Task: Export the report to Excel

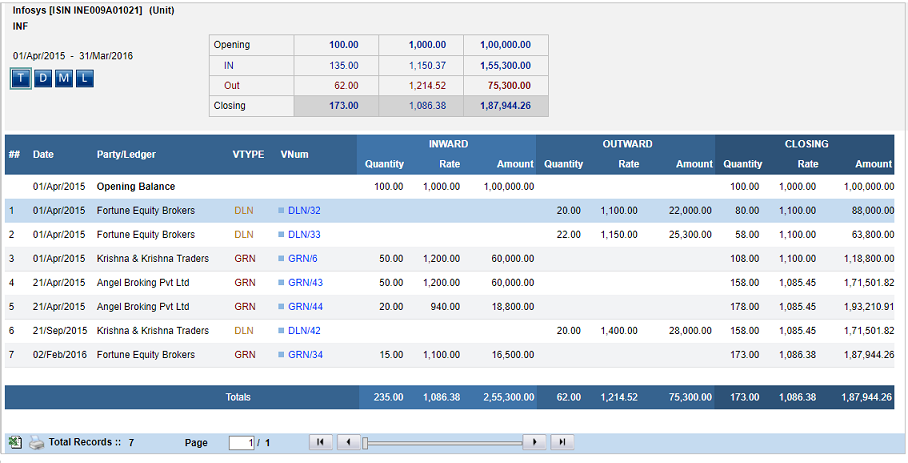Action: (15, 443)
